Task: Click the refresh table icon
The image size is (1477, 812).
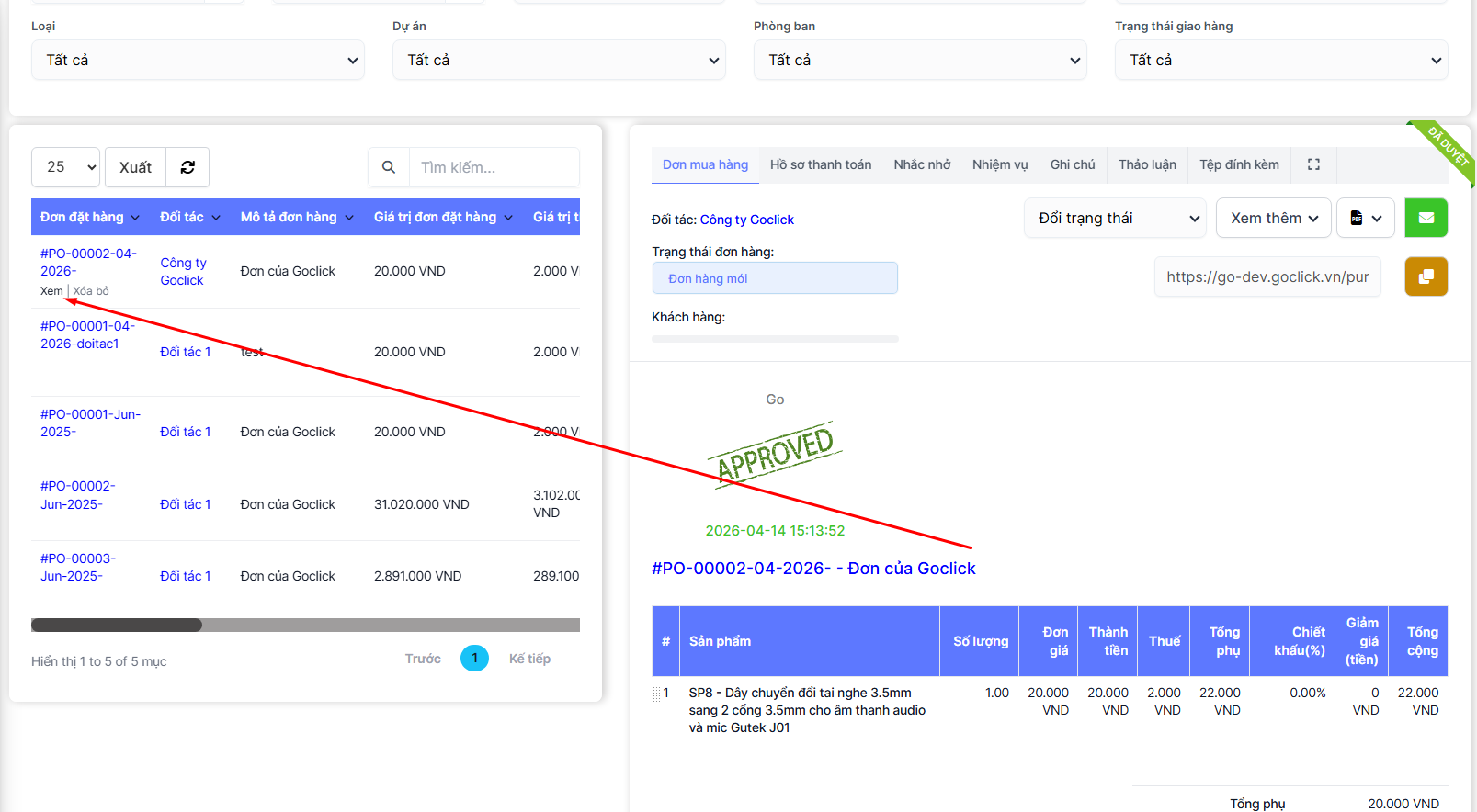Action: [x=187, y=167]
